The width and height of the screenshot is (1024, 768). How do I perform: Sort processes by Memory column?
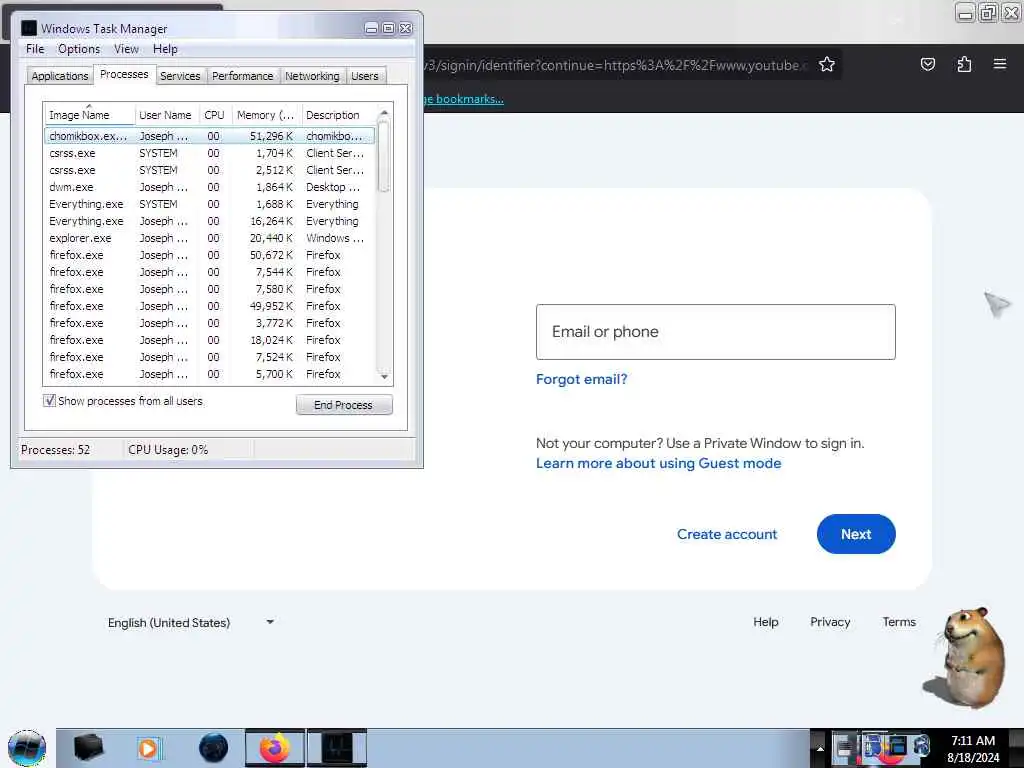(266, 115)
